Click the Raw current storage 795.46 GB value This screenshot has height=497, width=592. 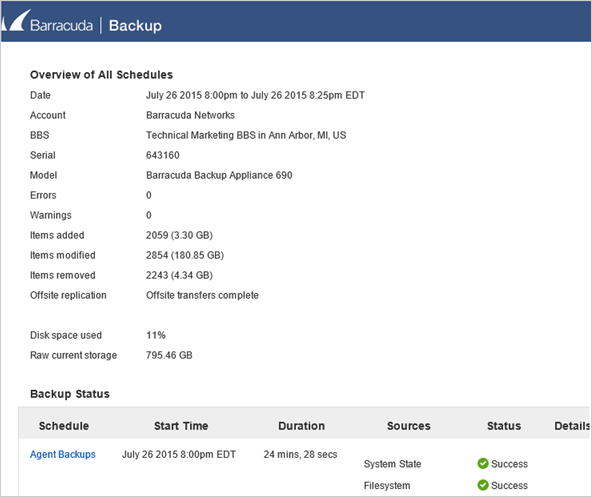tap(169, 355)
